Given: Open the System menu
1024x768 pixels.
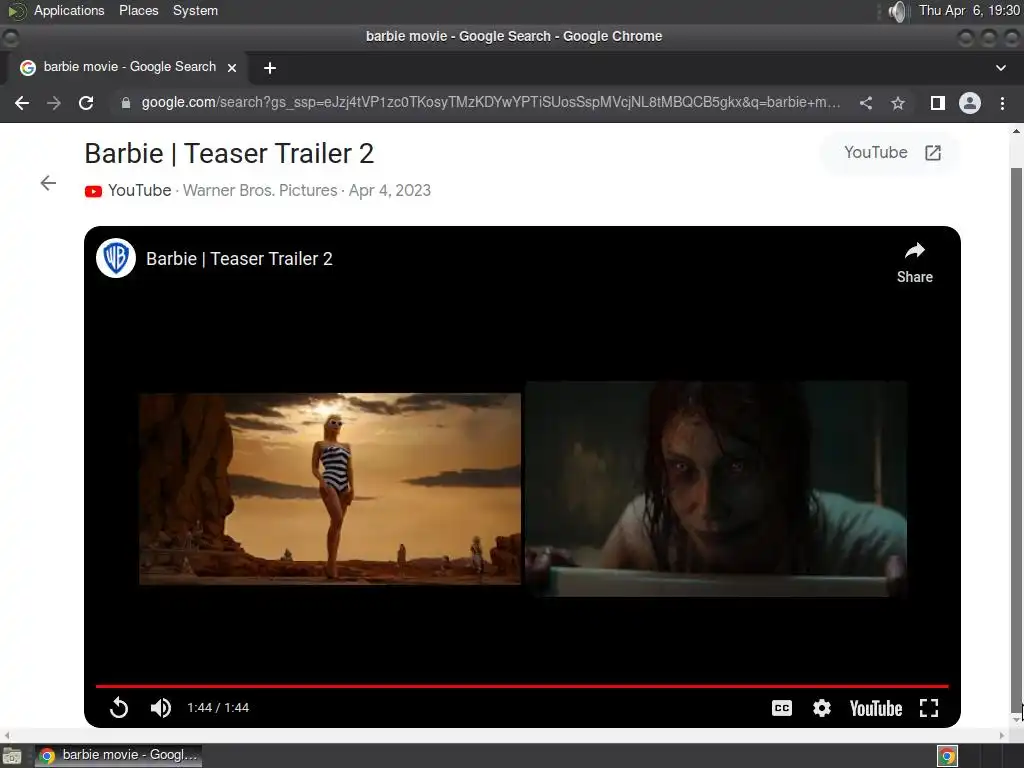Looking at the screenshot, I should [195, 10].
